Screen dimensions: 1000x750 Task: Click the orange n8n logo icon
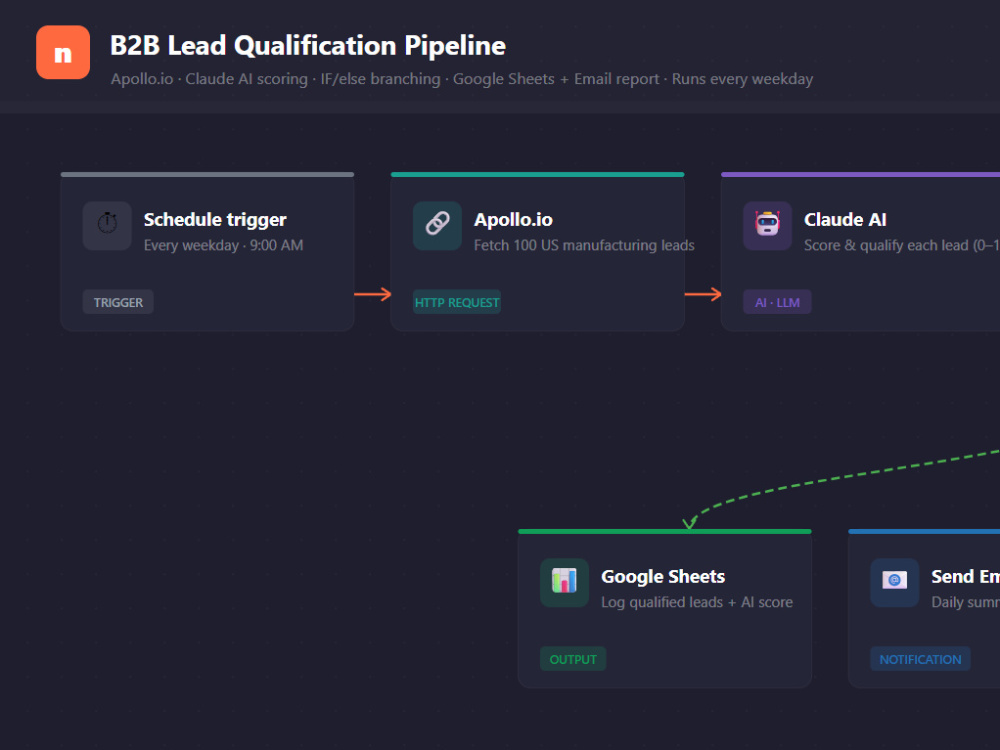(x=63, y=52)
